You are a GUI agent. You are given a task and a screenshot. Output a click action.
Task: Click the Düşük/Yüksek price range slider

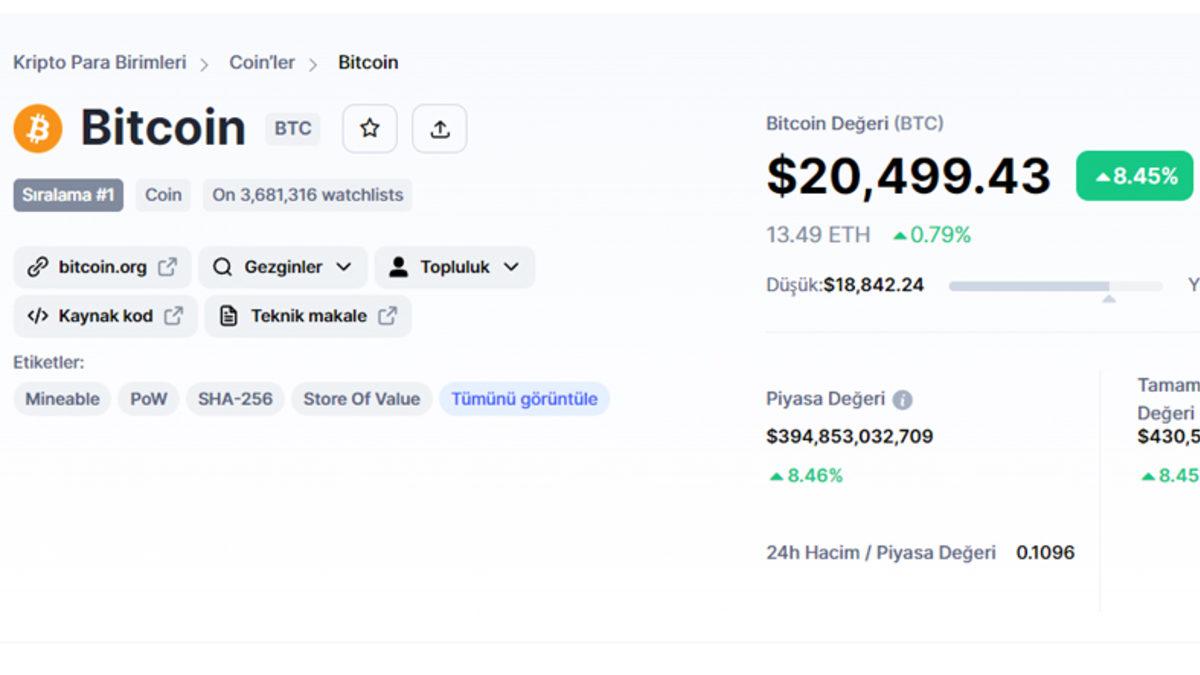click(x=1055, y=287)
